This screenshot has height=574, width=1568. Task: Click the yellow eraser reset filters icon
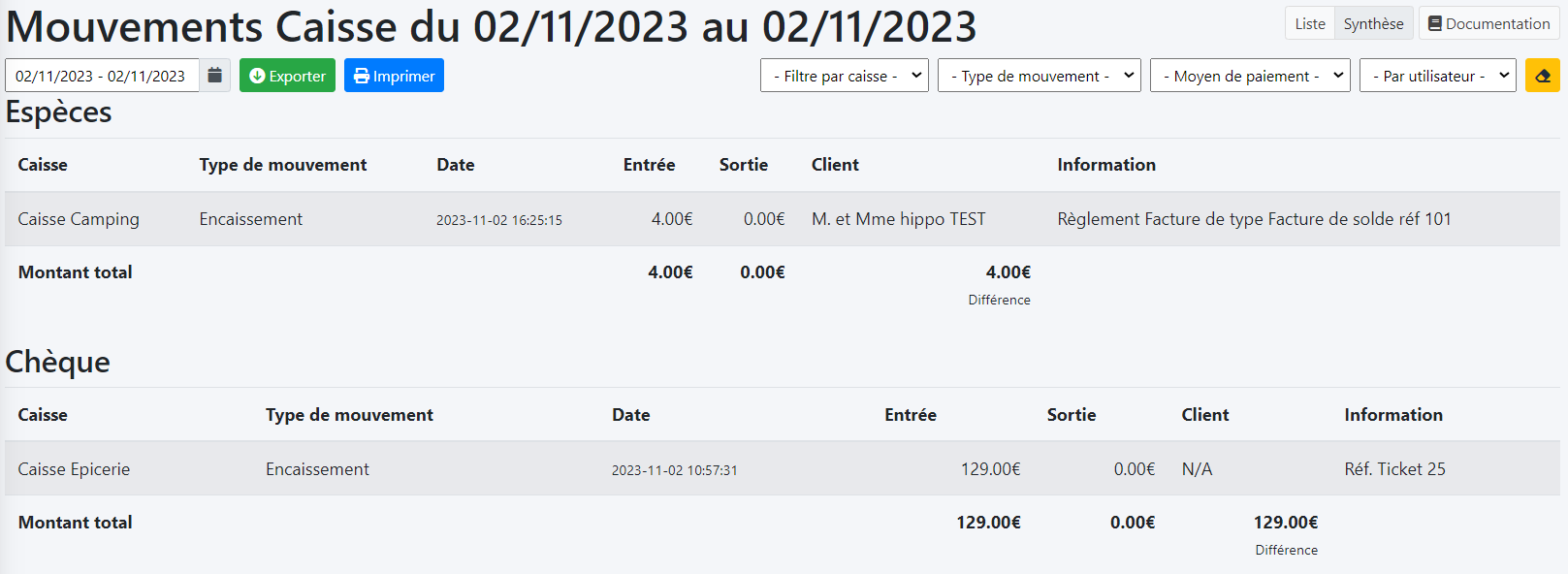[1542, 76]
